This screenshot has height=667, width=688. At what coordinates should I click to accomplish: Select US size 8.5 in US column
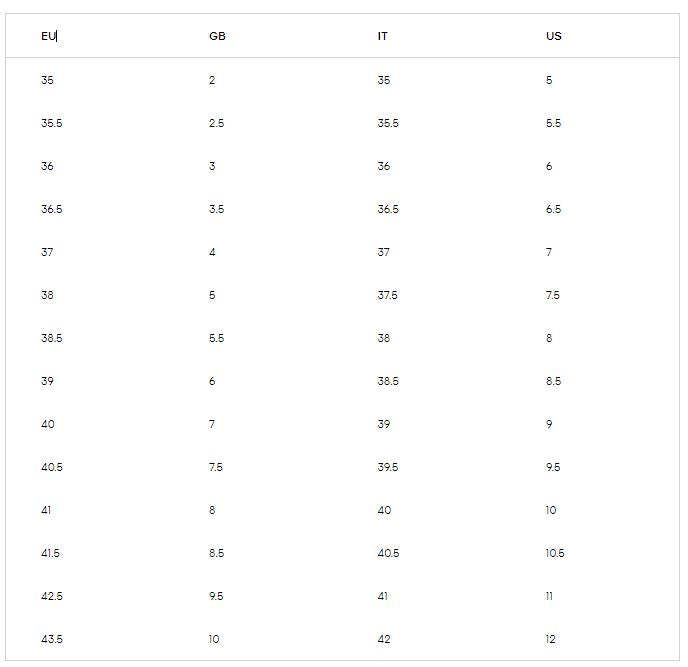click(553, 381)
